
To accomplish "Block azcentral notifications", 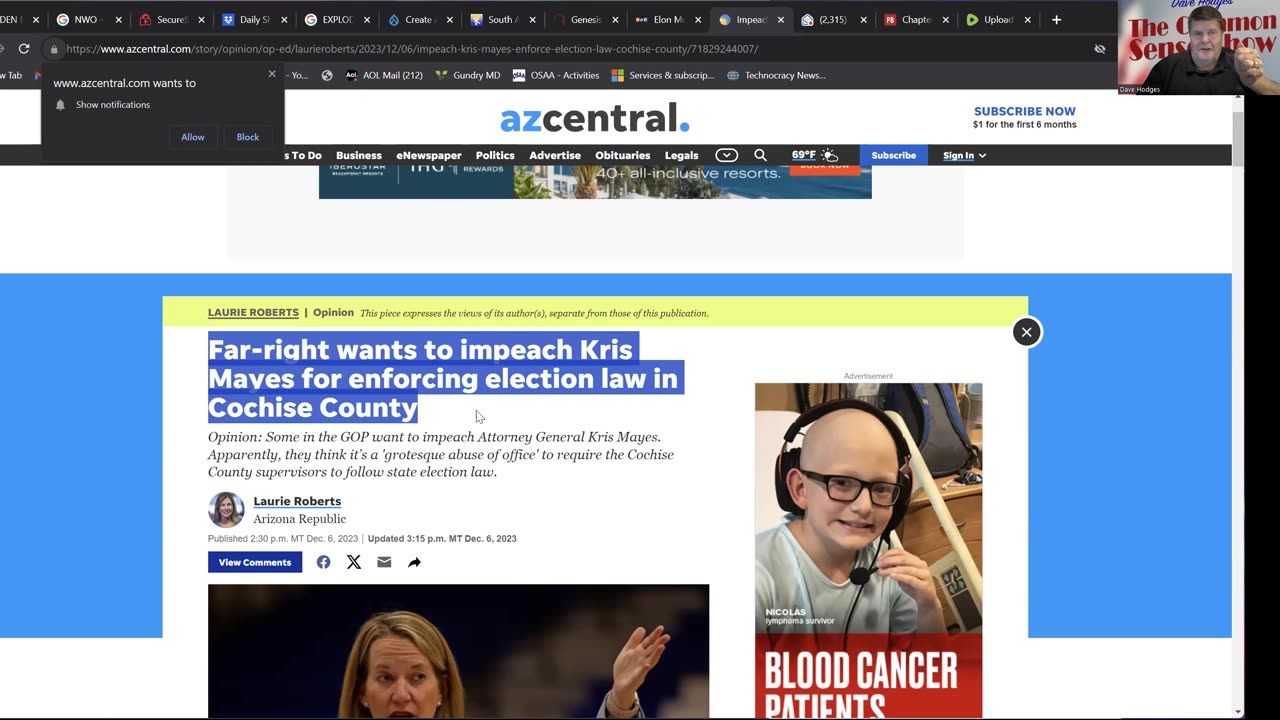I will 248,137.
